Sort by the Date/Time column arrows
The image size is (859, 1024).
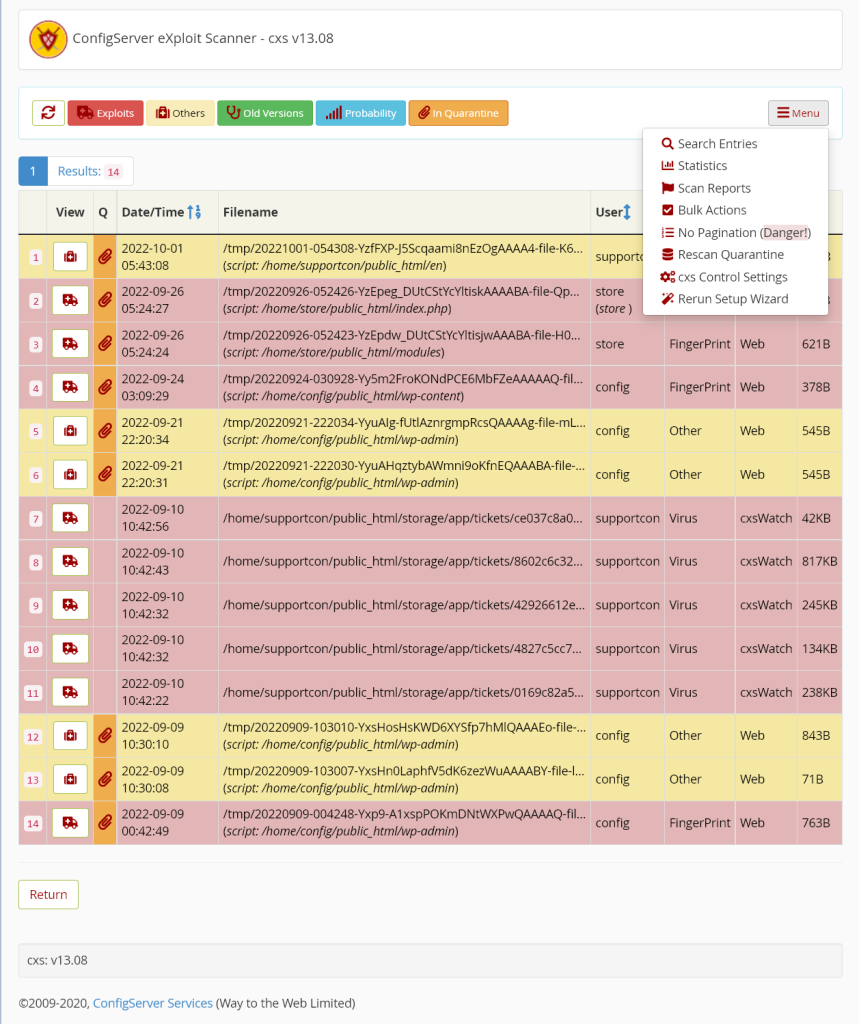coord(195,212)
